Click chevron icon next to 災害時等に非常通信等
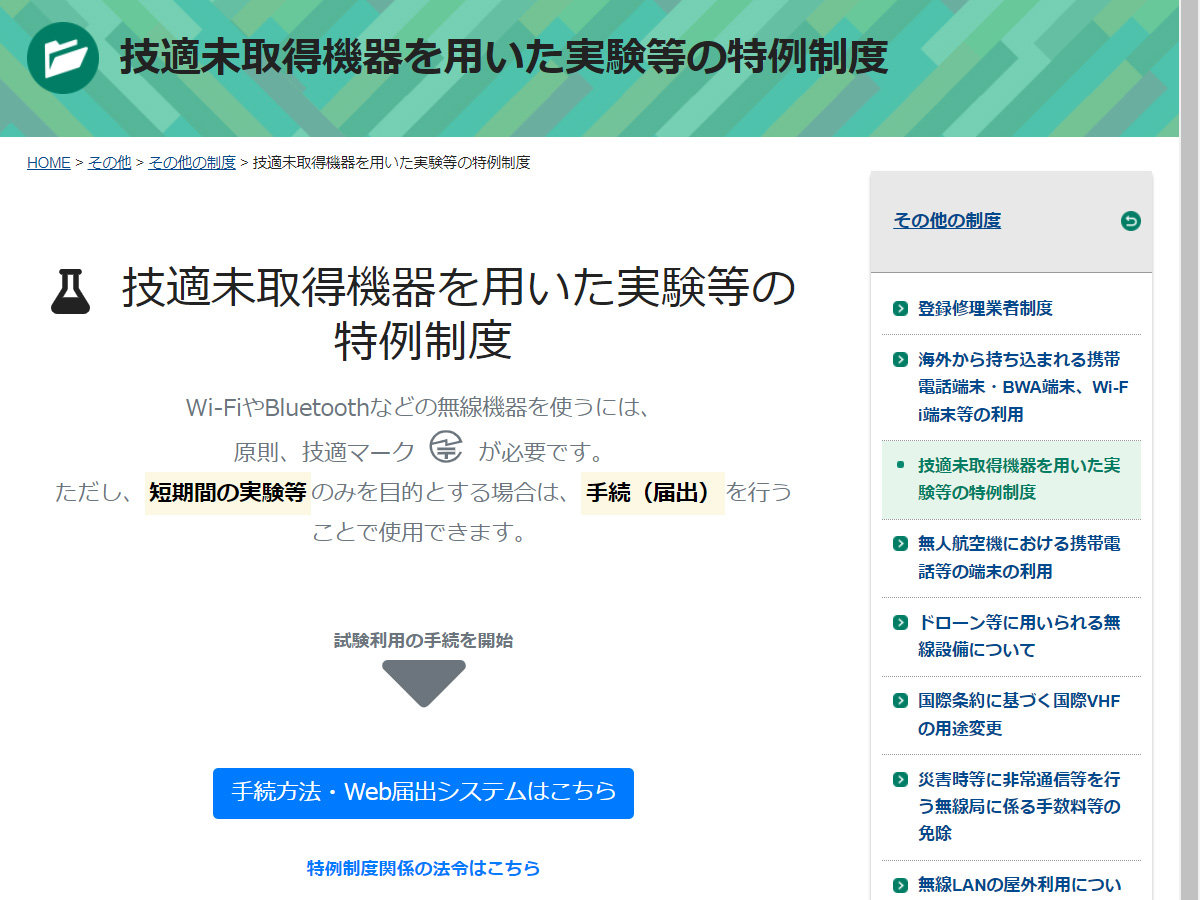The image size is (1200, 900). (x=900, y=779)
